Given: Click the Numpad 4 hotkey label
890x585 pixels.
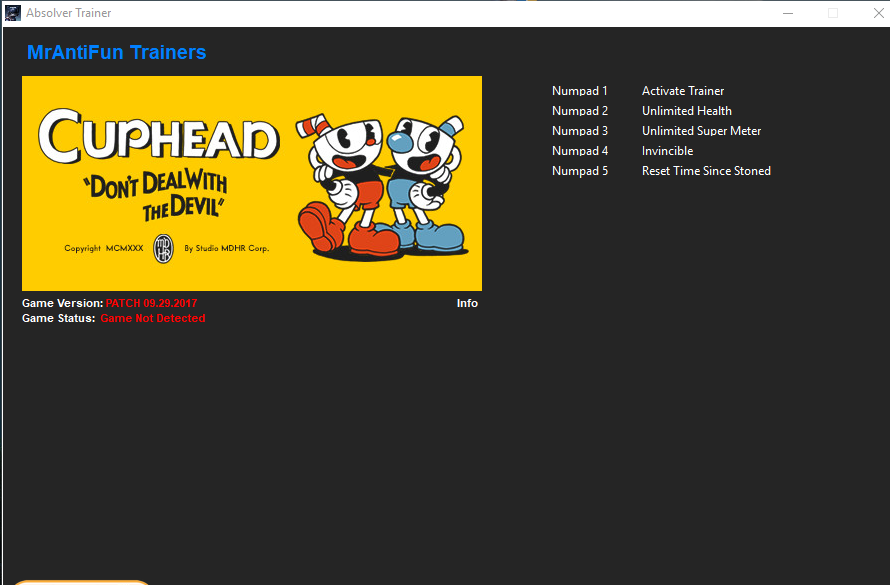Looking at the screenshot, I should (x=580, y=150).
